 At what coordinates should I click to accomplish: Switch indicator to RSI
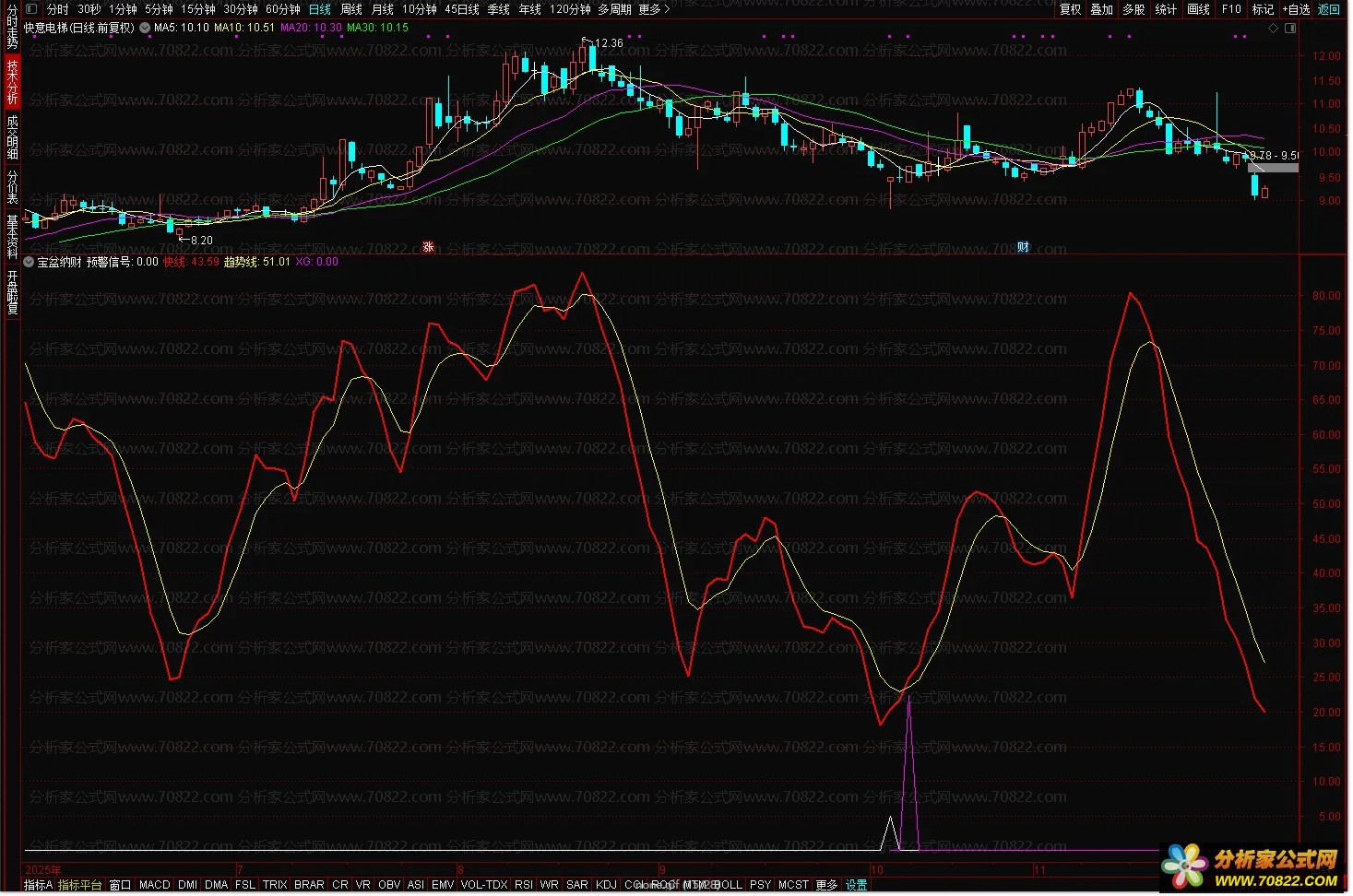(x=524, y=885)
